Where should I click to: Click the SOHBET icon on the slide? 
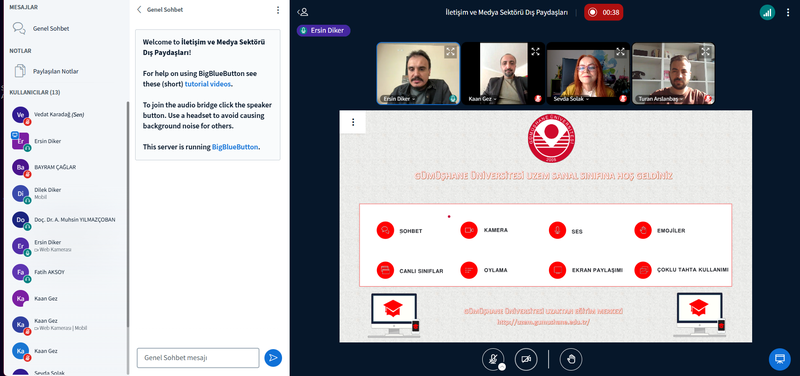coord(385,230)
